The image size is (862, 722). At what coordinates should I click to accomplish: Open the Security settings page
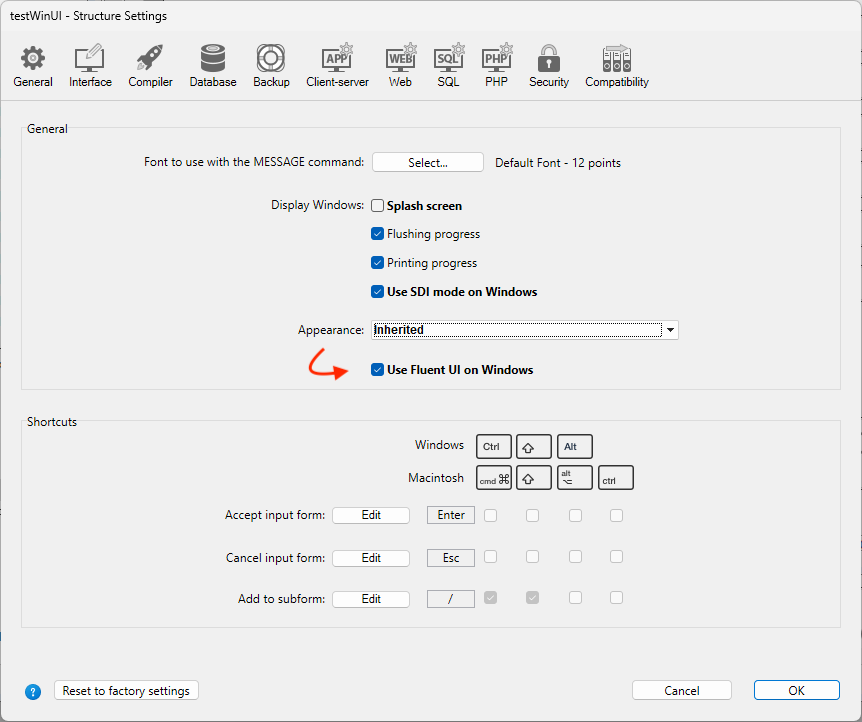tap(549, 66)
